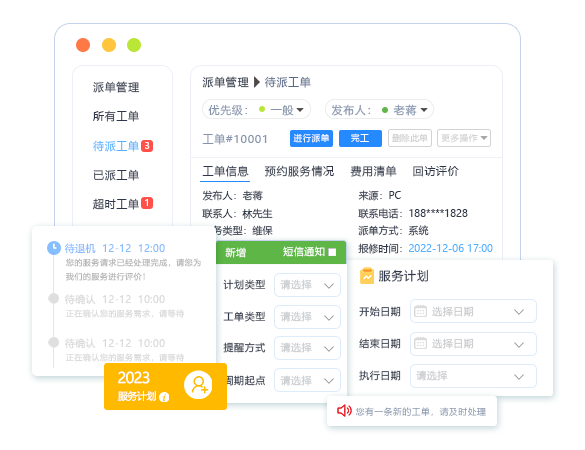Click the orange 服务计划 panel icon
Image resolution: width=585 pixels, height=450 pixels.
367,276
